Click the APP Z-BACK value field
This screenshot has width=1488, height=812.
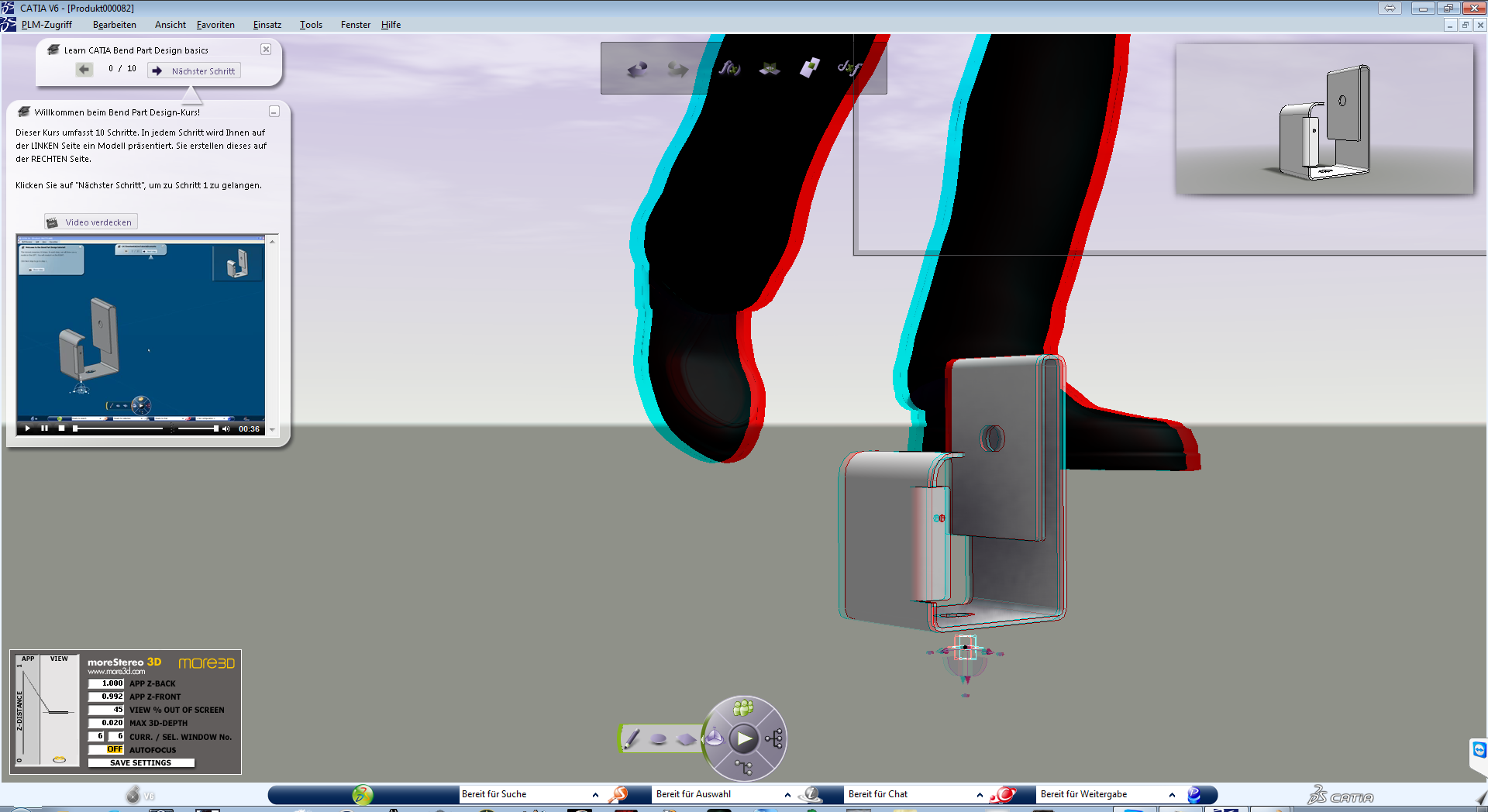[106, 683]
